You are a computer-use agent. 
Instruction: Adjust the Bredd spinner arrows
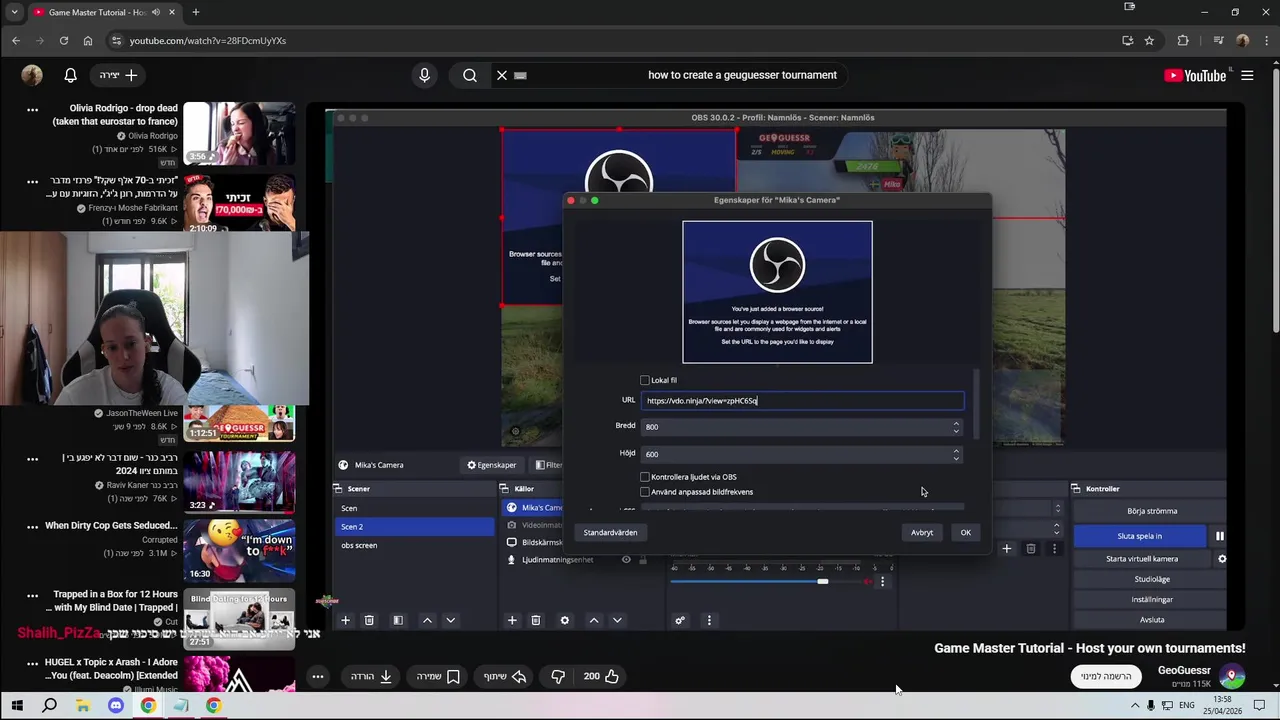(x=956, y=426)
